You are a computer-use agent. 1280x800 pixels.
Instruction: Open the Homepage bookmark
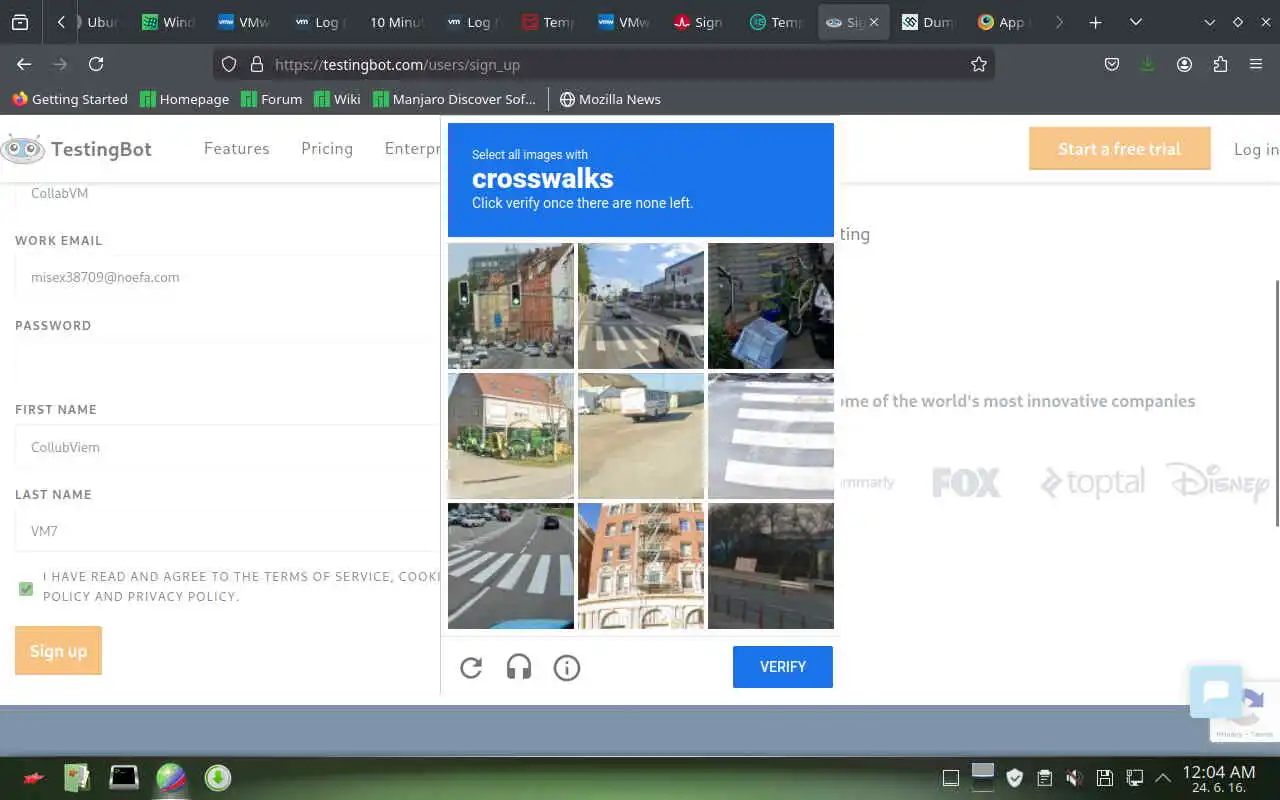(x=185, y=99)
